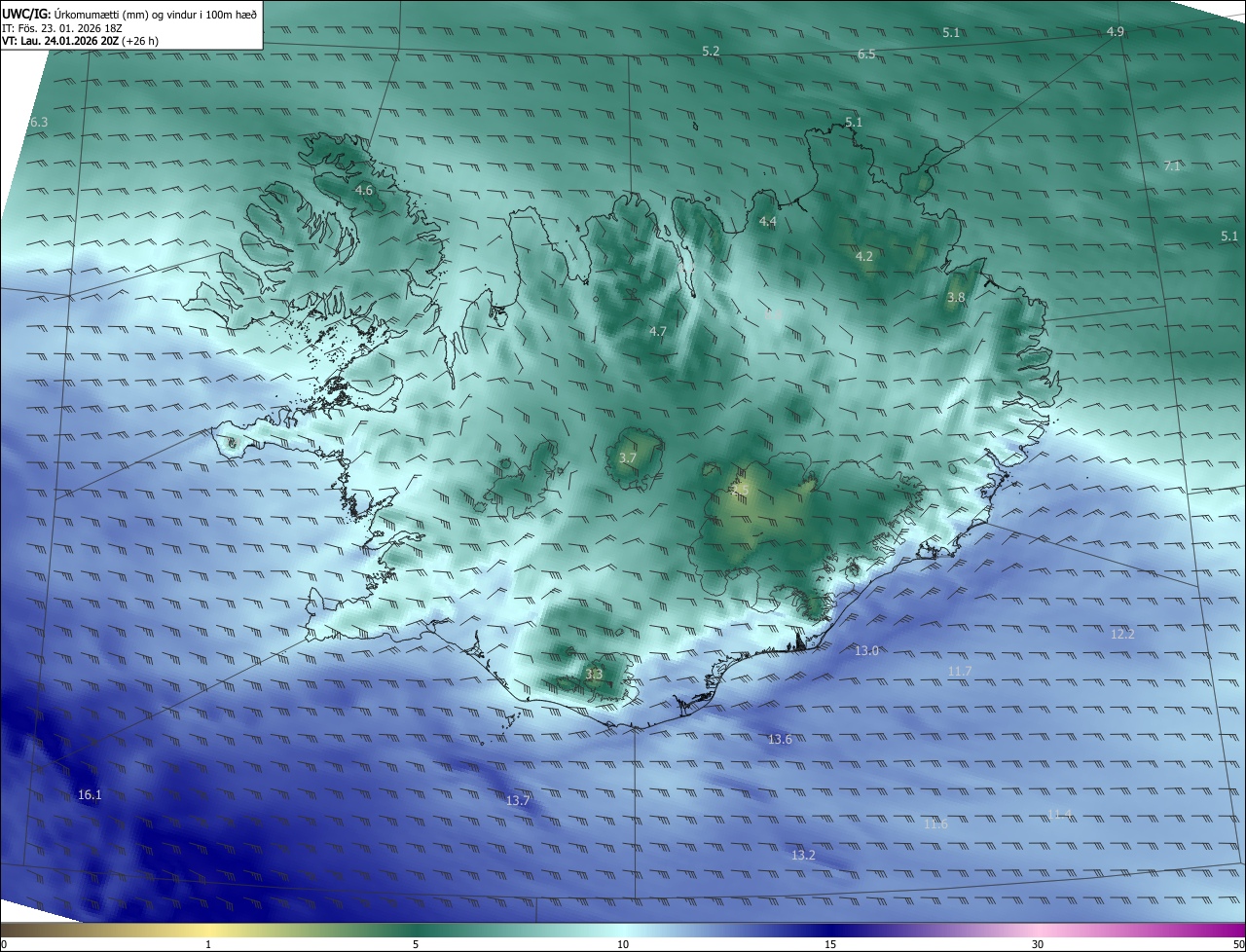
Task: Click the 13.2 value label offshore
Action: (803, 856)
